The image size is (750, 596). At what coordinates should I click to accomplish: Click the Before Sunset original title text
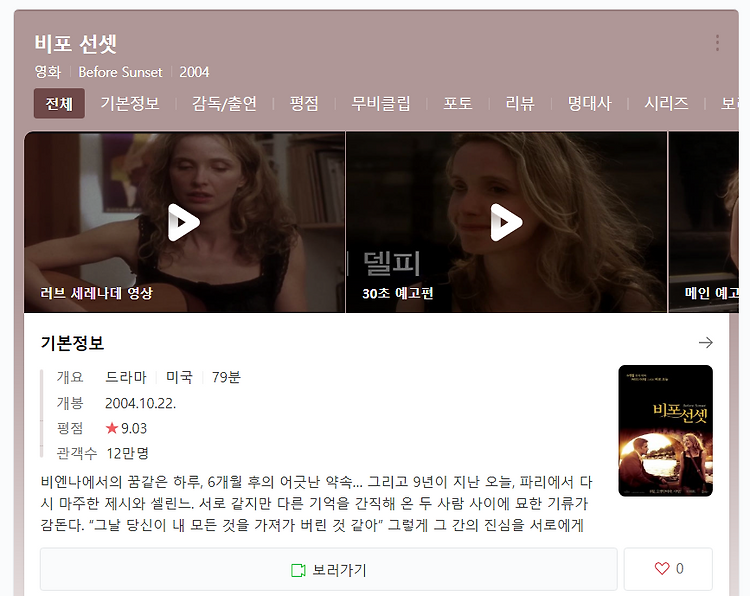[x=121, y=72]
